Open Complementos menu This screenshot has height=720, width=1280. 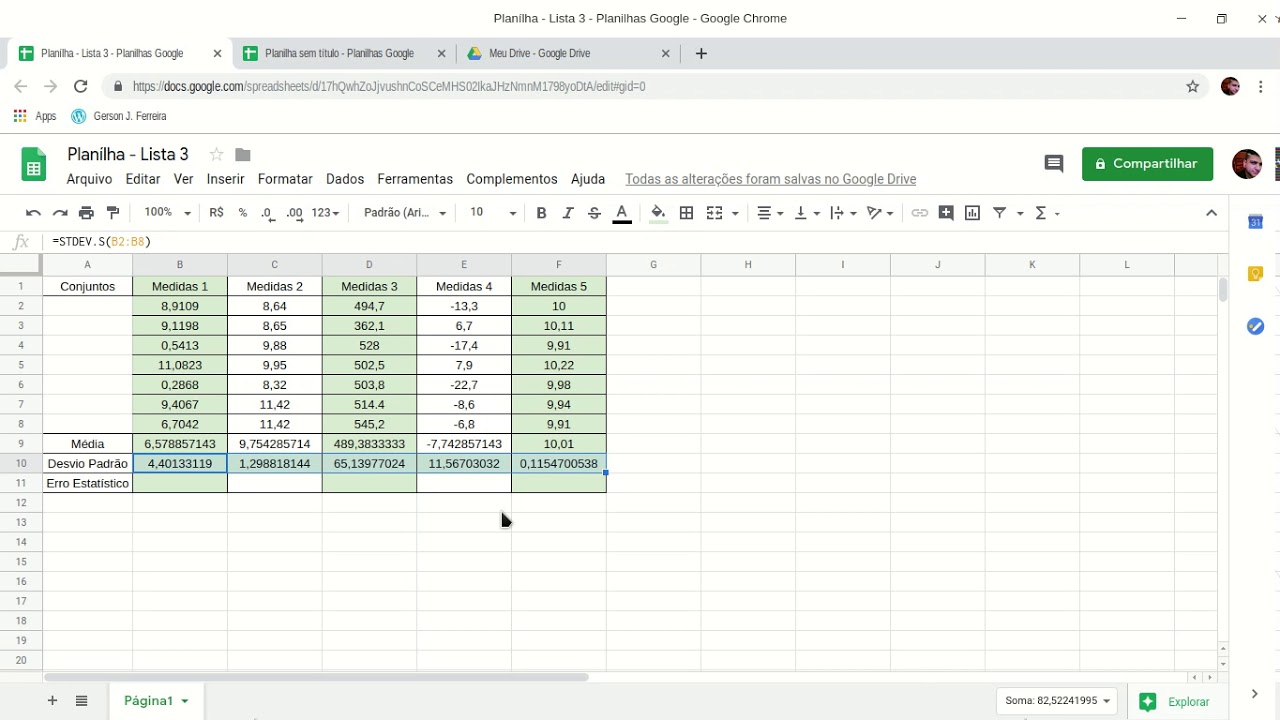click(x=512, y=179)
